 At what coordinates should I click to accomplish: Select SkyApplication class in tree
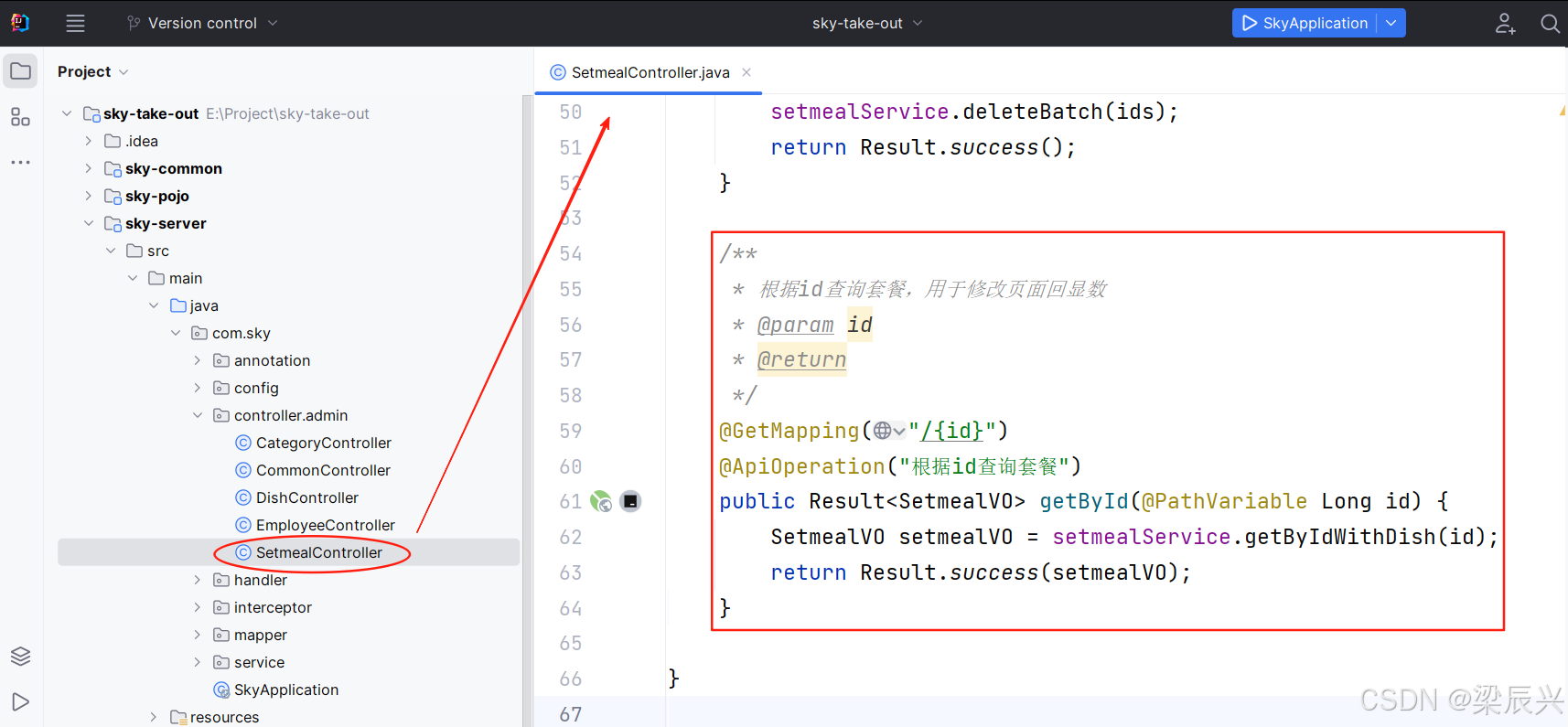click(286, 690)
